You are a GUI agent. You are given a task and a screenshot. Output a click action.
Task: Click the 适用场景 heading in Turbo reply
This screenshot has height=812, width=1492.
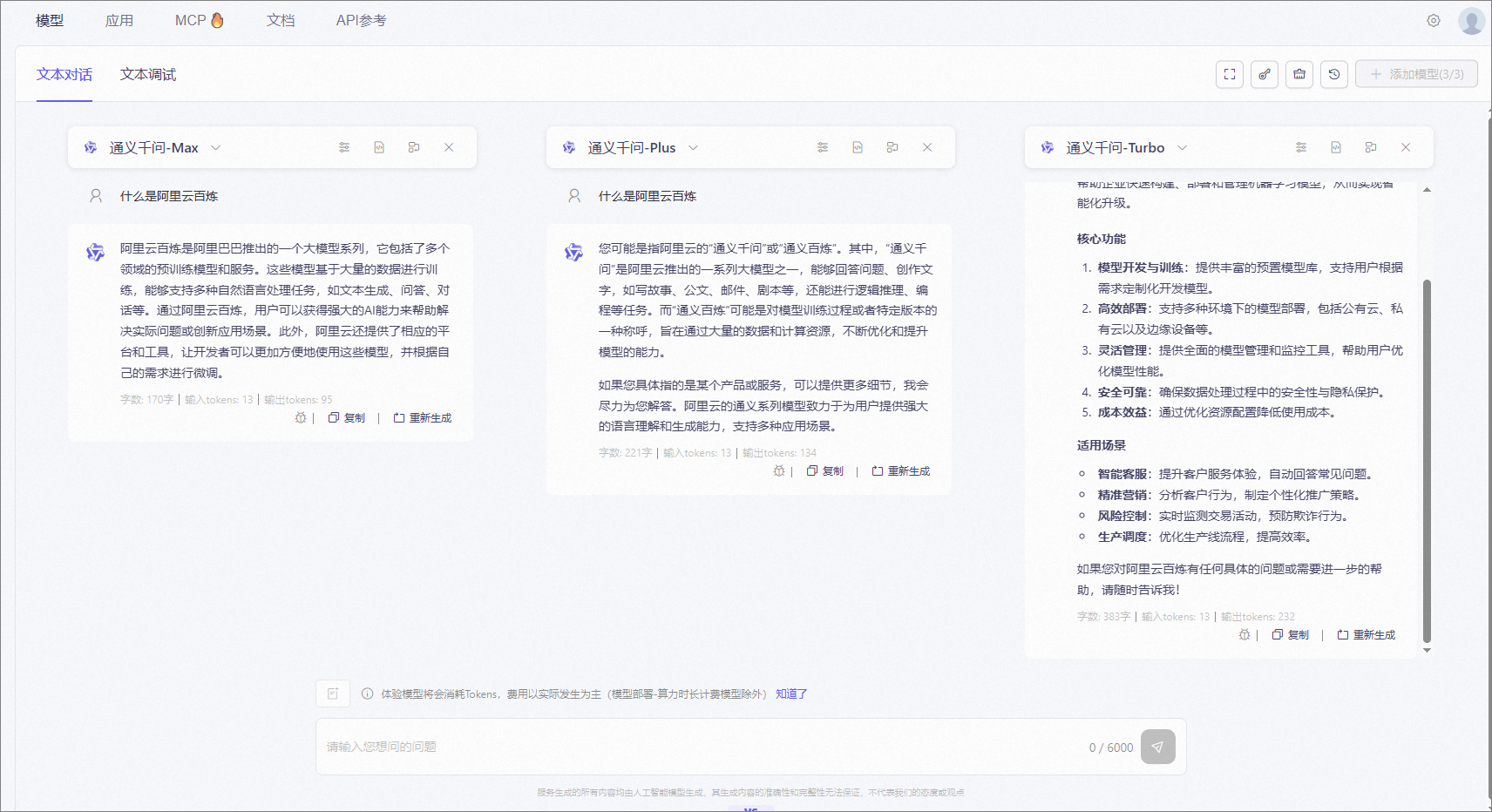click(1102, 445)
